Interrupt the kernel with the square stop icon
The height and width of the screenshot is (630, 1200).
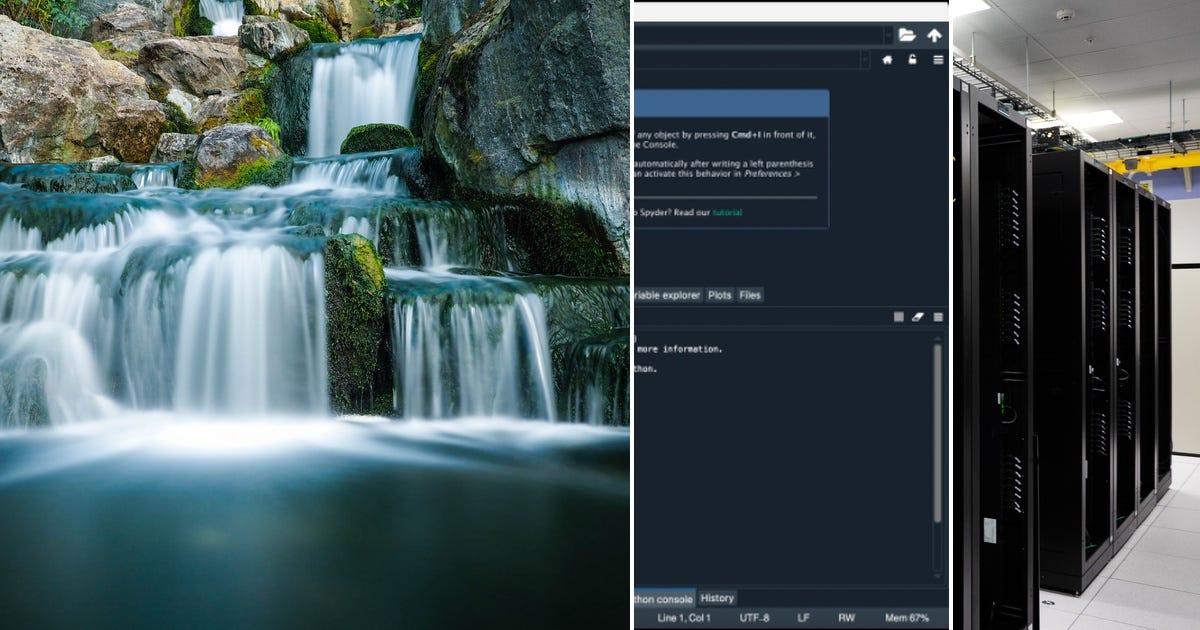pos(899,316)
